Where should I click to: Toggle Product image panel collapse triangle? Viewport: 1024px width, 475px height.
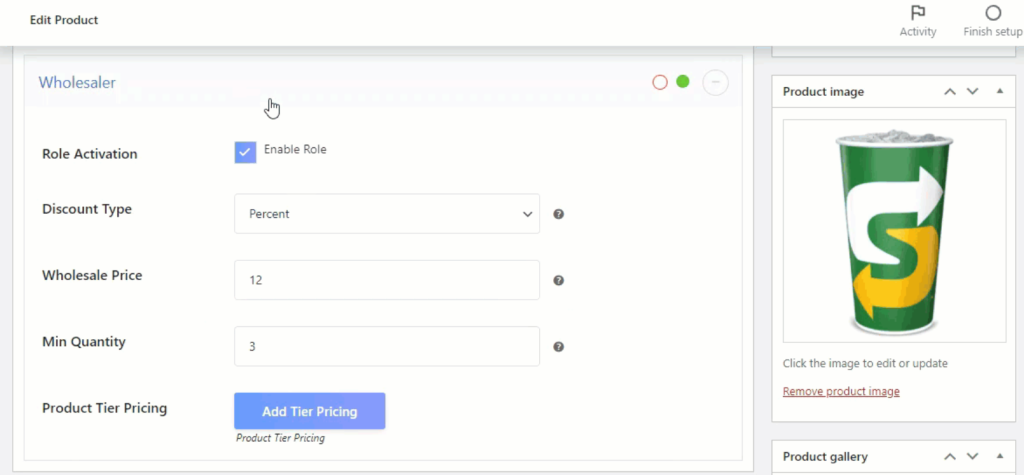pyautogui.click(x=999, y=91)
